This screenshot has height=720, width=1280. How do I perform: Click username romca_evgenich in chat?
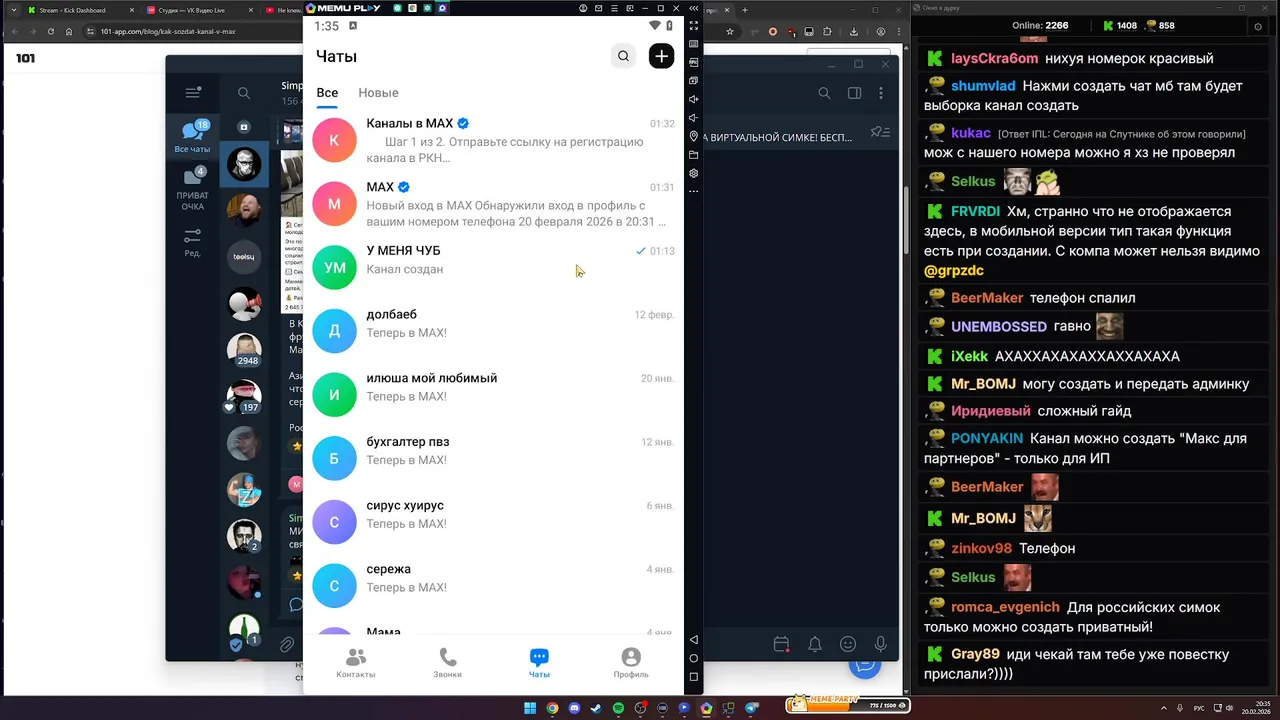pos(1005,607)
